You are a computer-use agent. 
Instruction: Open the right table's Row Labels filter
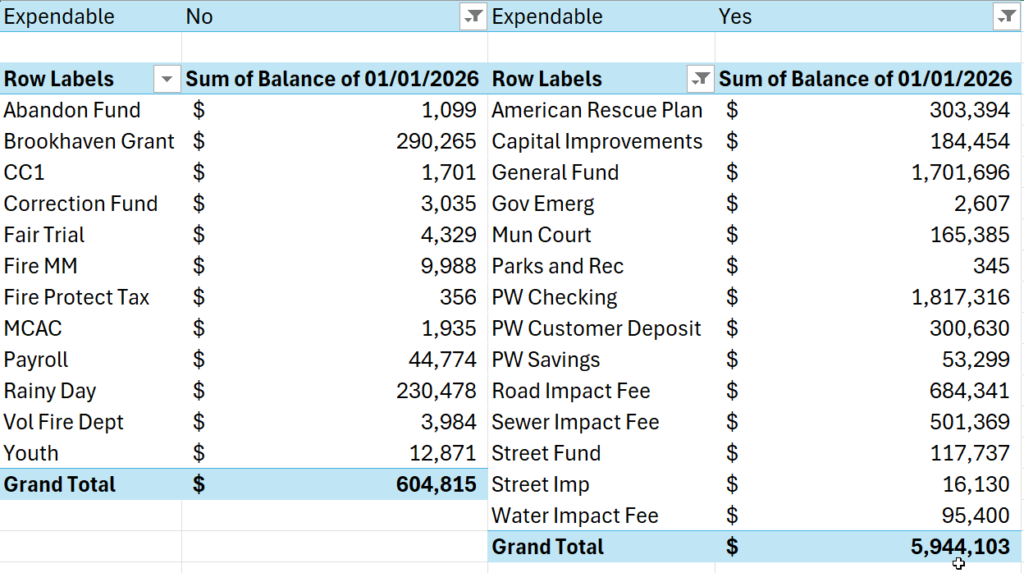pyautogui.click(x=701, y=79)
